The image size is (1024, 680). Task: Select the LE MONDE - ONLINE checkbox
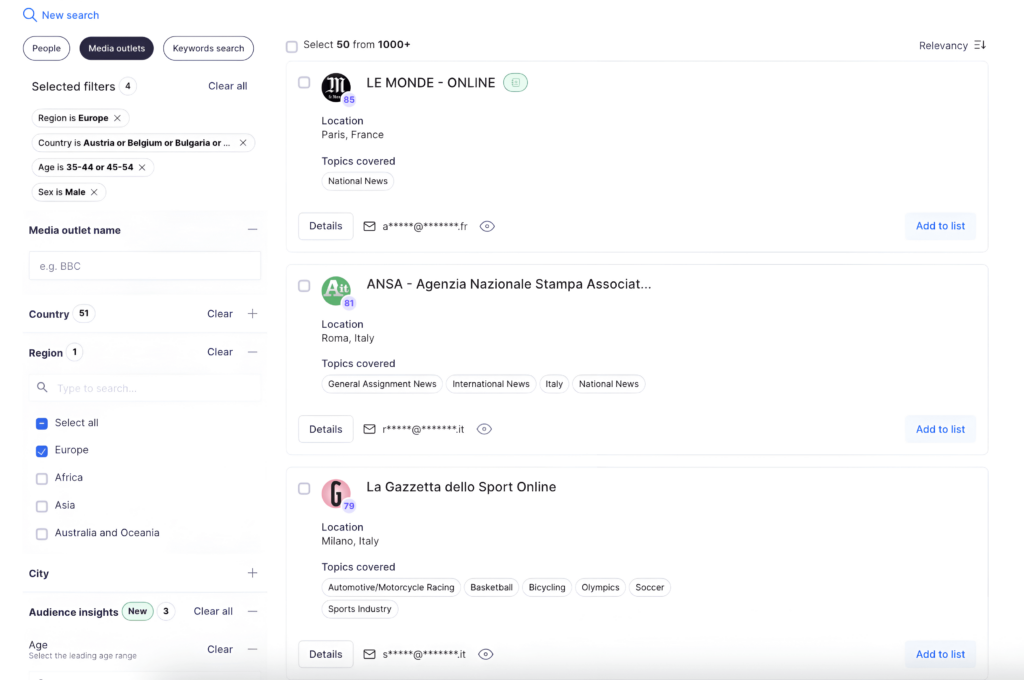point(304,82)
